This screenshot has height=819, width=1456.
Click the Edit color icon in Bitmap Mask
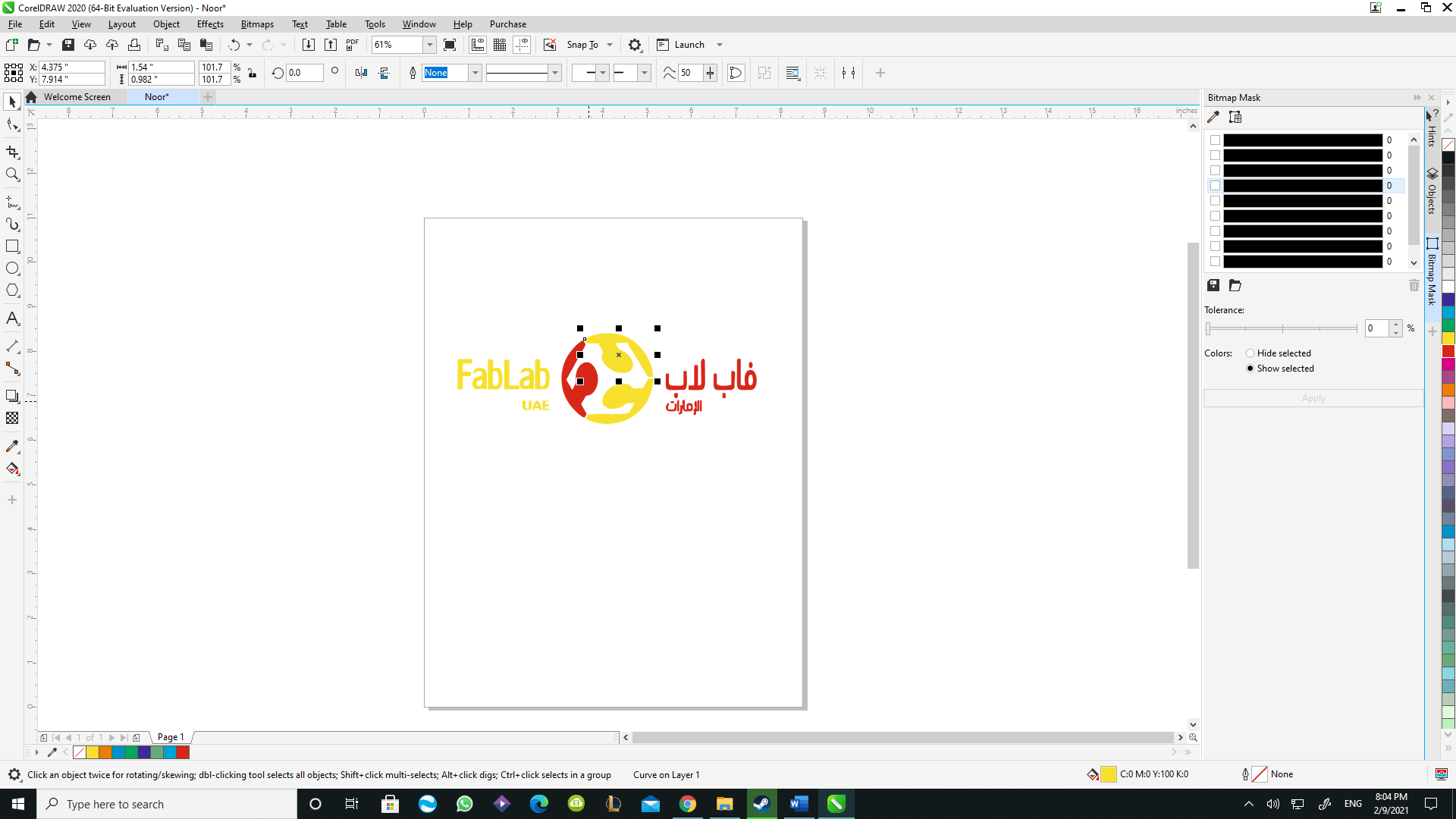(x=1235, y=117)
